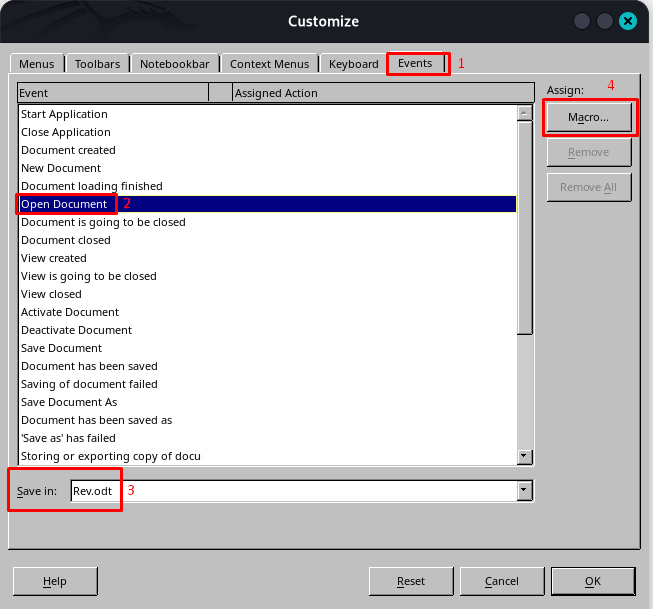The height and width of the screenshot is (609, 653).
Task: Expand the Save in dropdown arrow
Action: pyautogui.click(x=524, y=491)
